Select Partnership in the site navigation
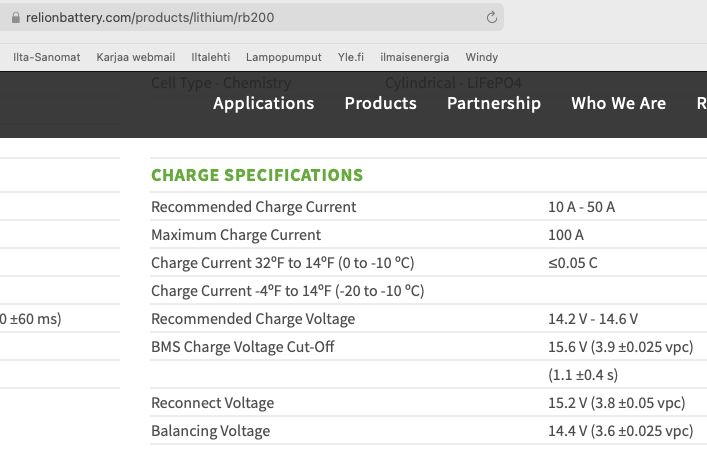This screenshot has width=707, height=450. 494,103
